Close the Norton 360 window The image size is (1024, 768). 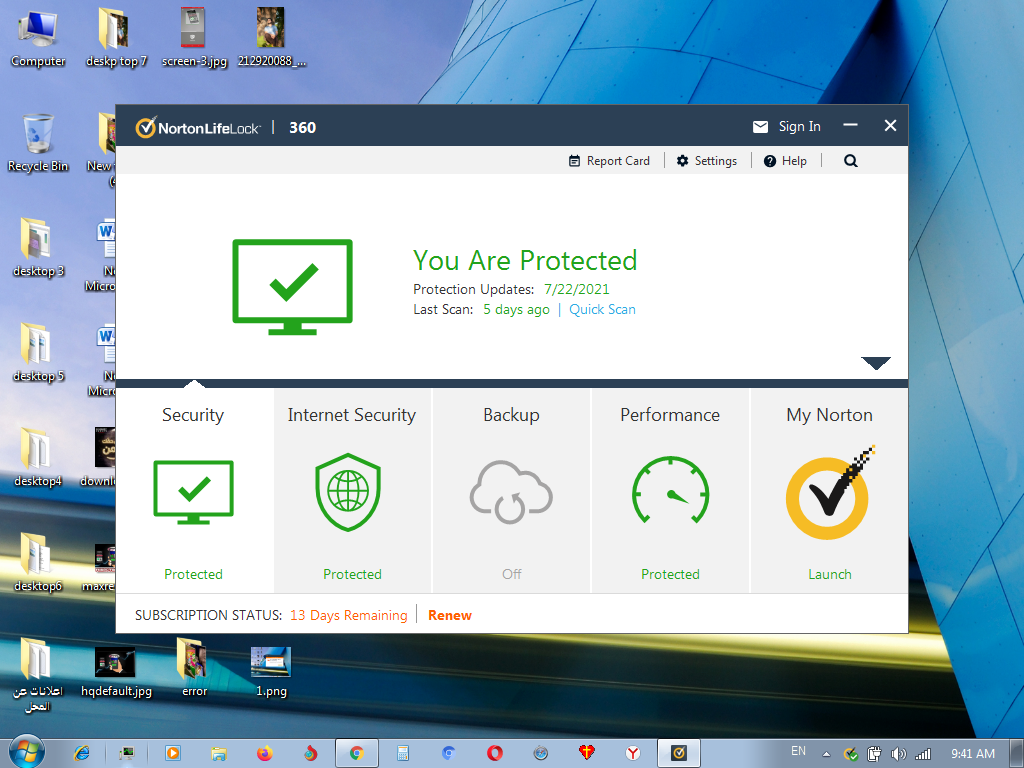pos(890,125)
